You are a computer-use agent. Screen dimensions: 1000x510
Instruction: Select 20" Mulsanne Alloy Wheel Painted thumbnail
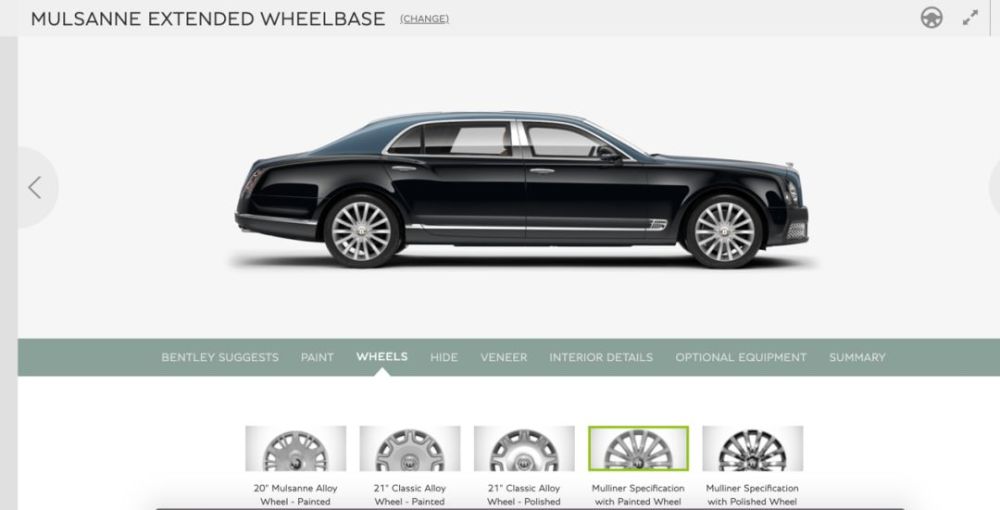pyautogui.click(x=296, y=448)
